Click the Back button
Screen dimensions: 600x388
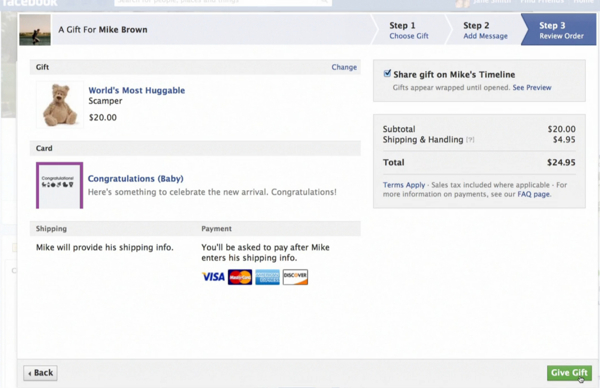[41, 373]
